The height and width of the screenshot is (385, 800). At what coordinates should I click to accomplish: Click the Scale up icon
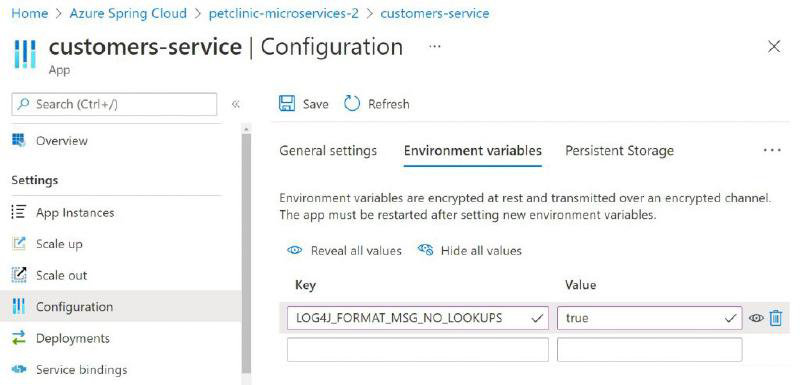(18, 244)
